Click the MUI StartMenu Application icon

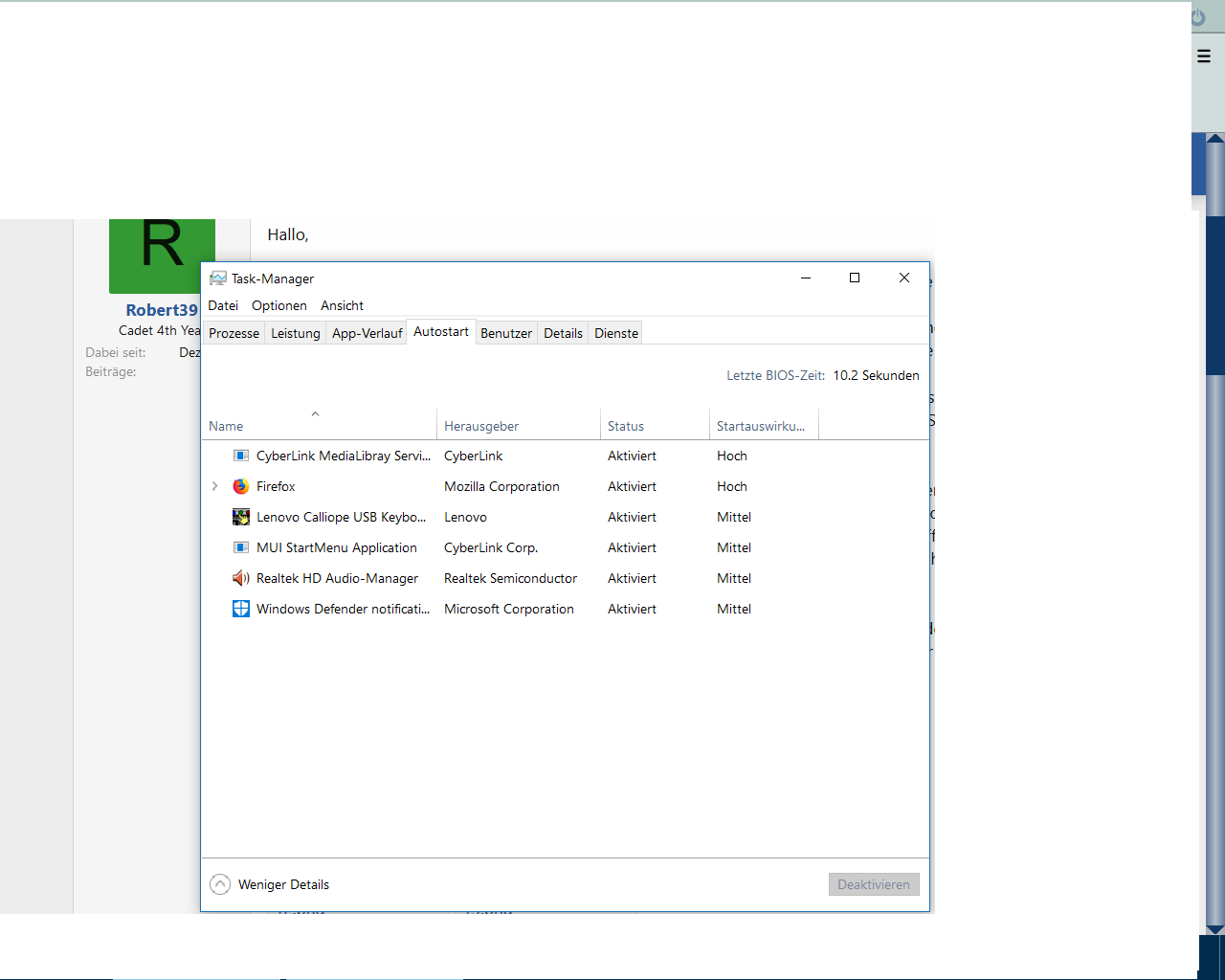241,547
